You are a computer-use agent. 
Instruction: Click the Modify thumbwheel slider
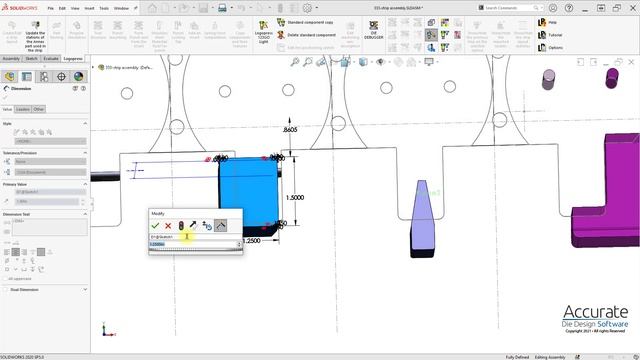(195, 250)
